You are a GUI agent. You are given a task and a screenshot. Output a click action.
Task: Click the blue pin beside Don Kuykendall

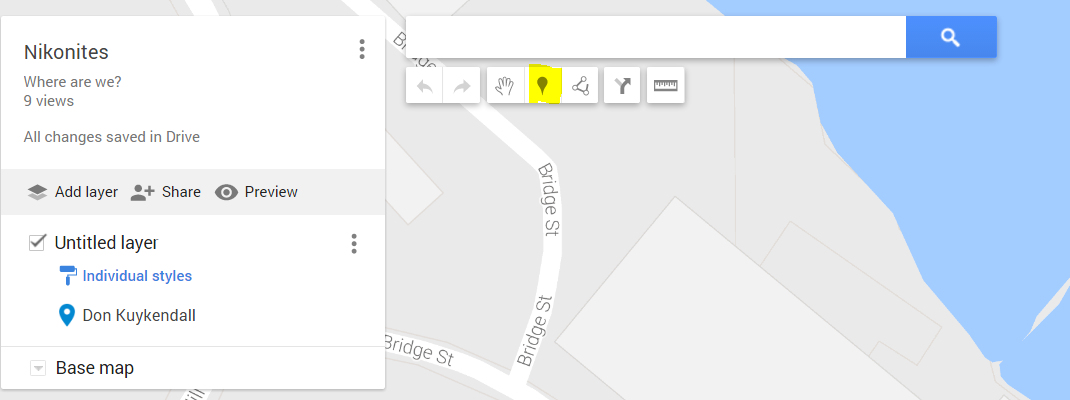(66, 315)
